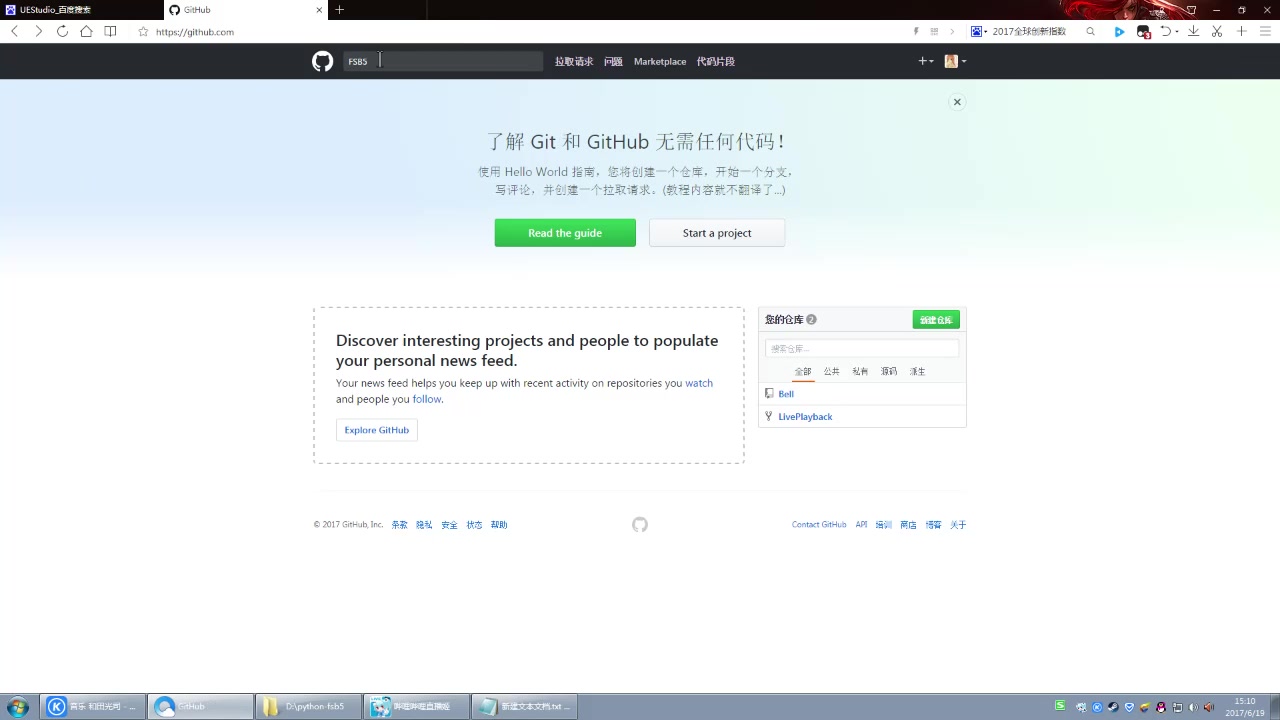The height and width of the screenshot is (720, 1280).
Task: Open the reading/bookmarks book icon
Action: tap(110, 31)
